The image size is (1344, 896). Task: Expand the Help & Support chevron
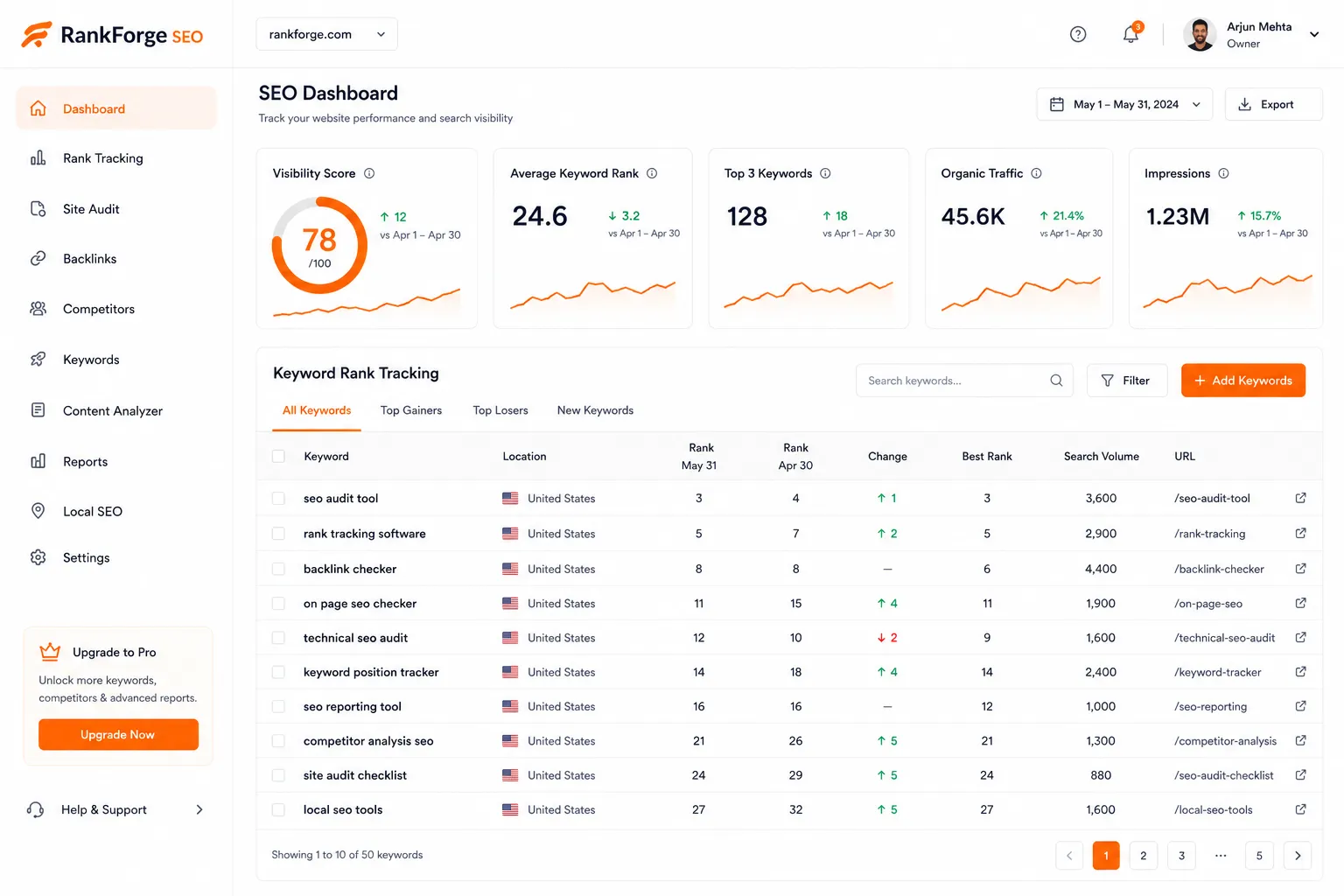coord(199,809)
